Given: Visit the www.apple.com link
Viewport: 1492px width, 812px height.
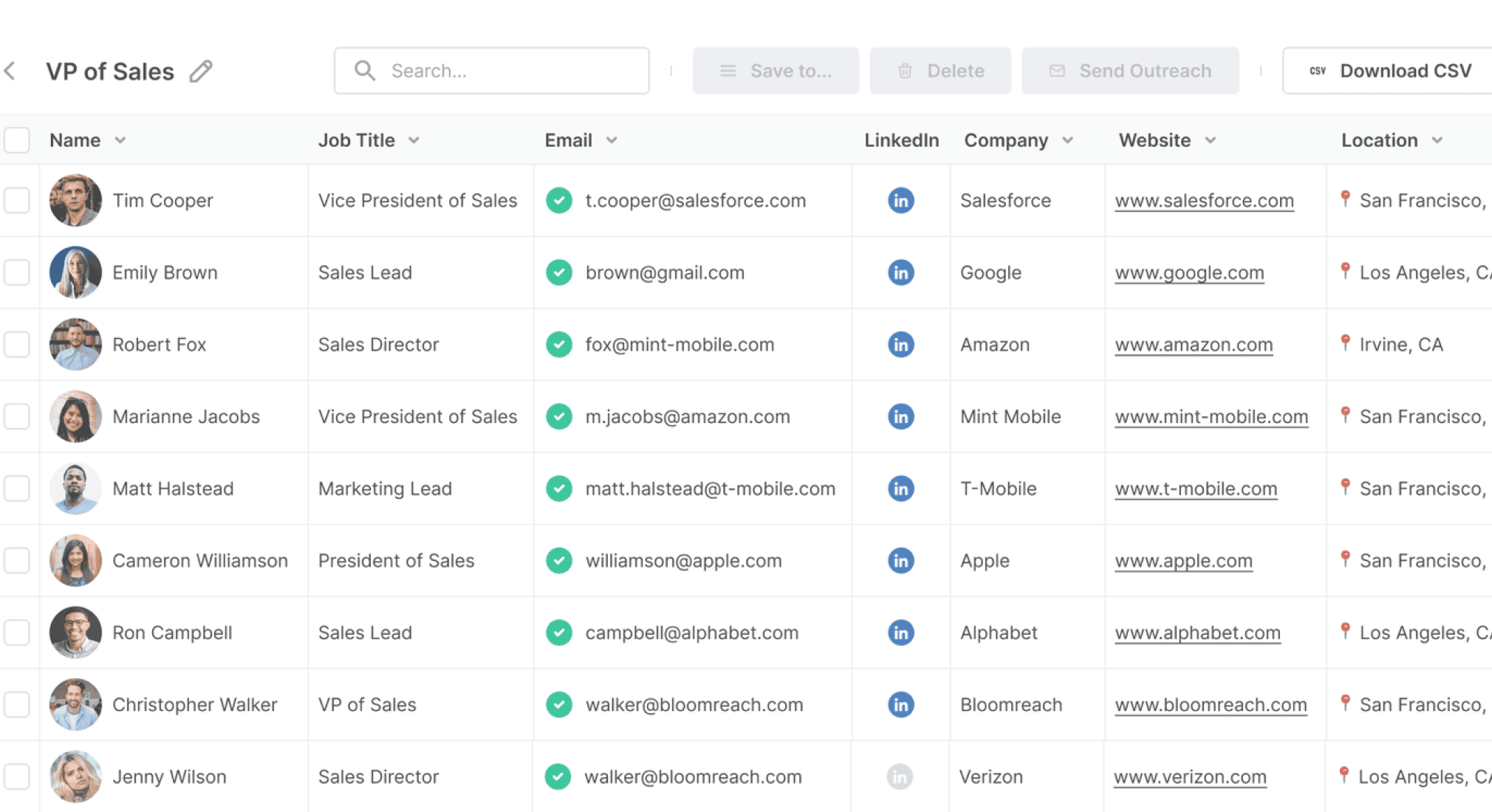Looking at the screenshot, I should pos(1183,560).
